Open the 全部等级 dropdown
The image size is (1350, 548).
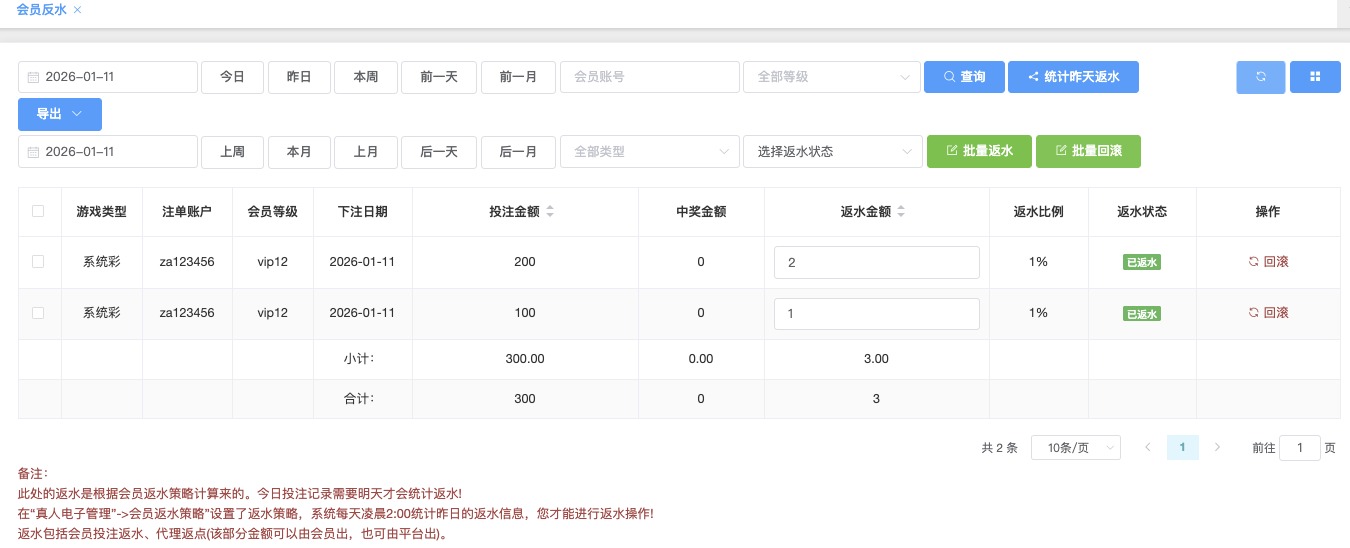[x=831, y=77]
